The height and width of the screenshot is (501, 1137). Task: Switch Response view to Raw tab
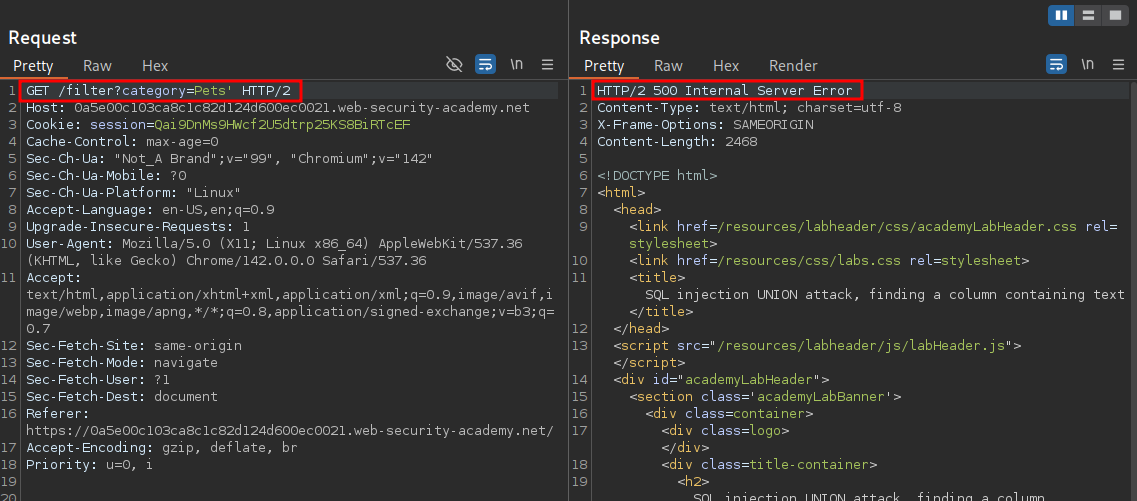[668, 66]
